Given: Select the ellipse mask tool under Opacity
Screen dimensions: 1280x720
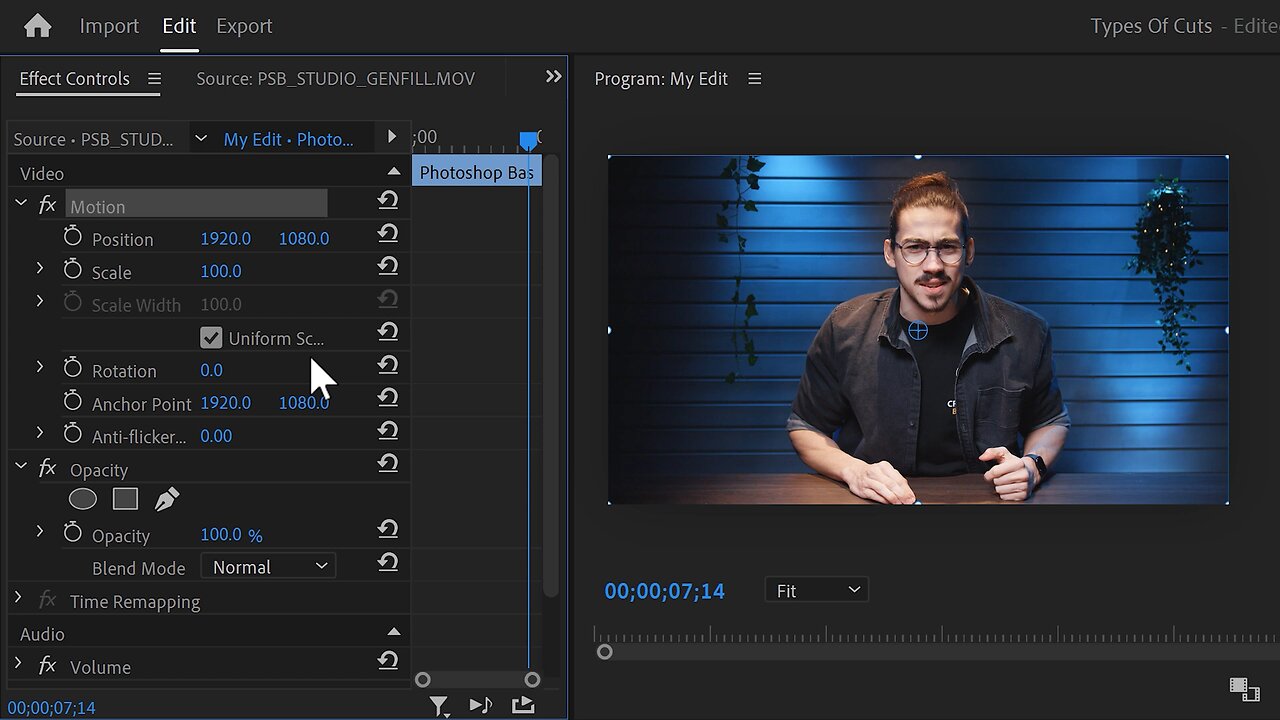Looking at the screenshot, I should (x=83, y=499).
